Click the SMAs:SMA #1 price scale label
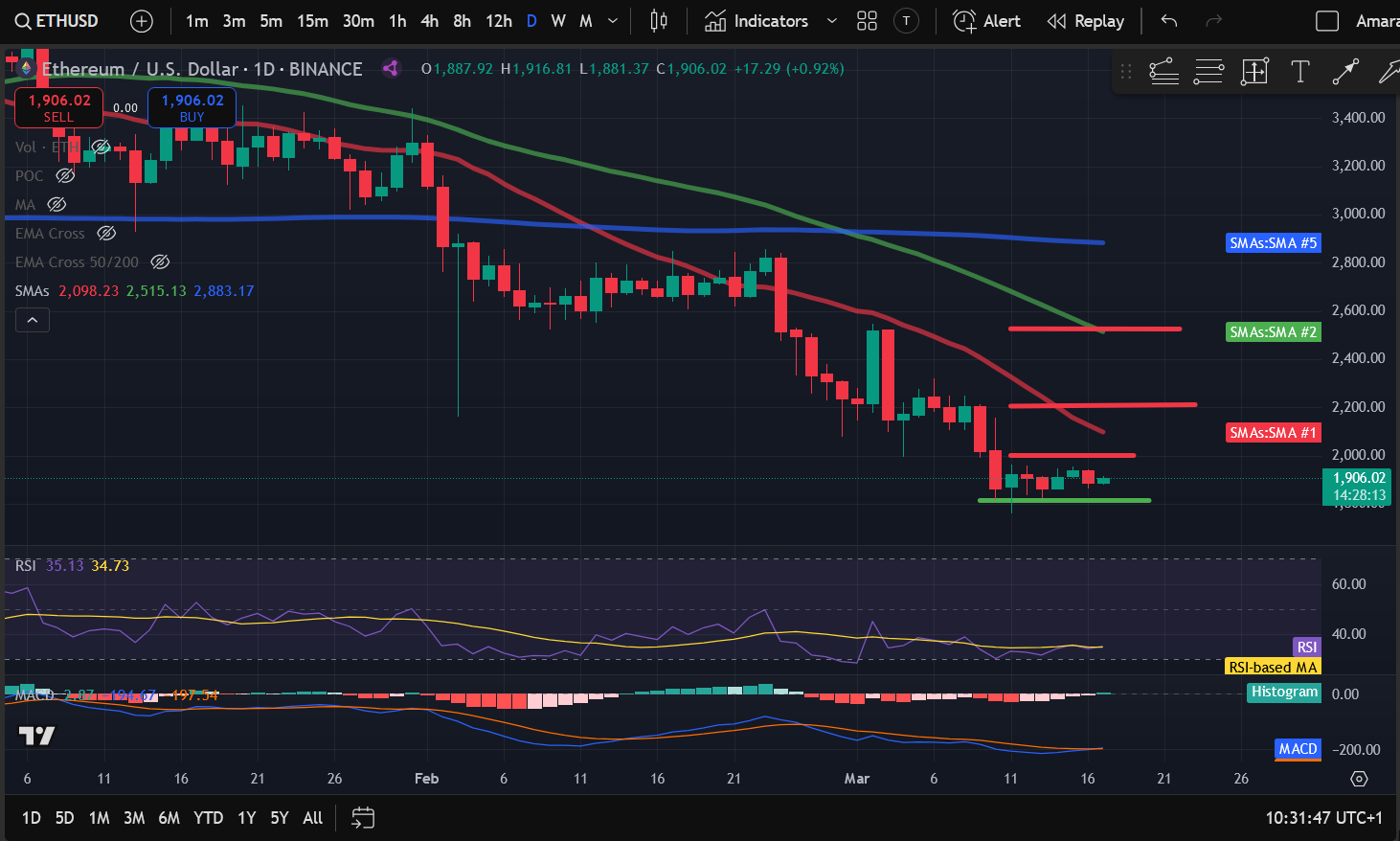This screenshot has width=1400, height=841. [x=1273, y=433]
